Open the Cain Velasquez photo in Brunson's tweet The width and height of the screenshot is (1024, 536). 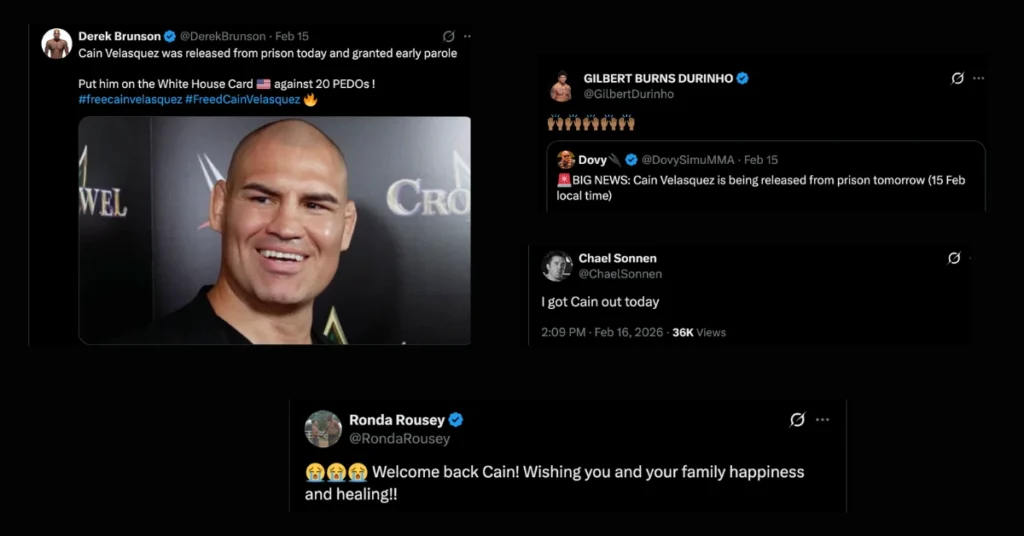(x=274, y=230)
